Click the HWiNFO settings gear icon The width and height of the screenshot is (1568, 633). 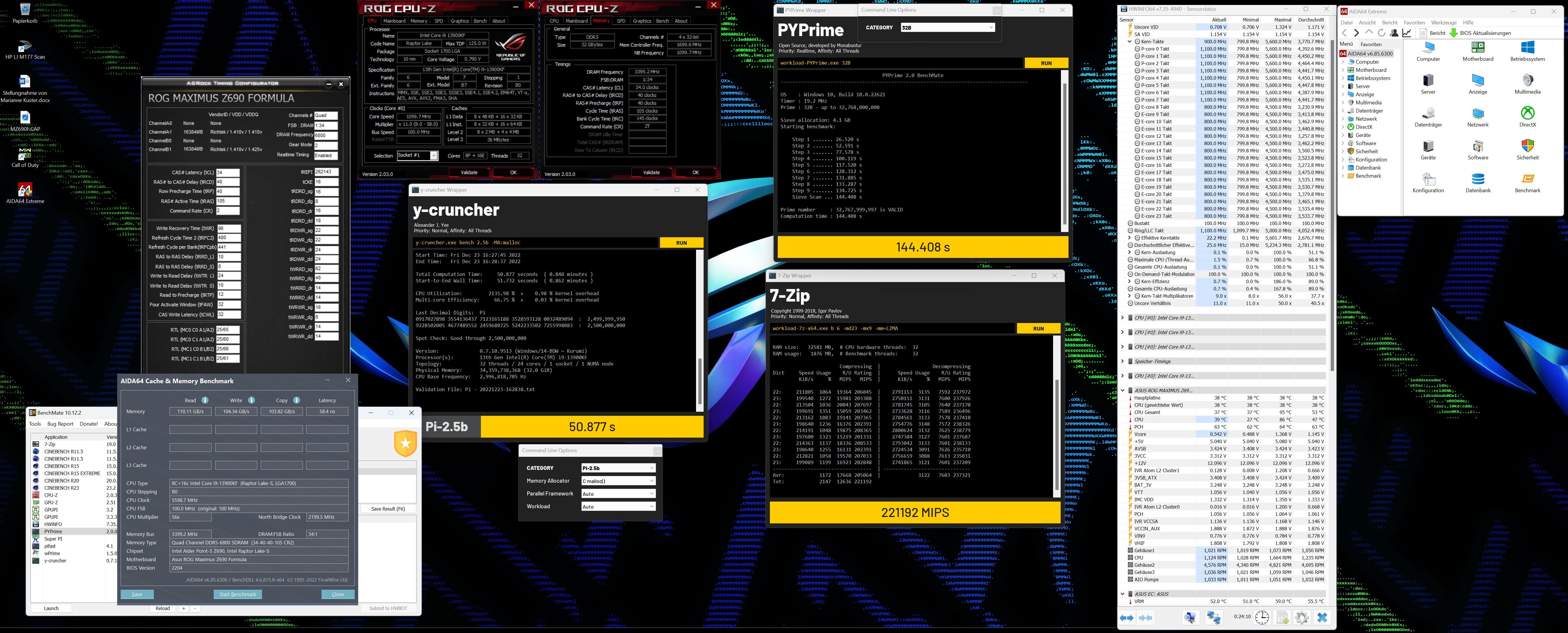click(1302, 618)
